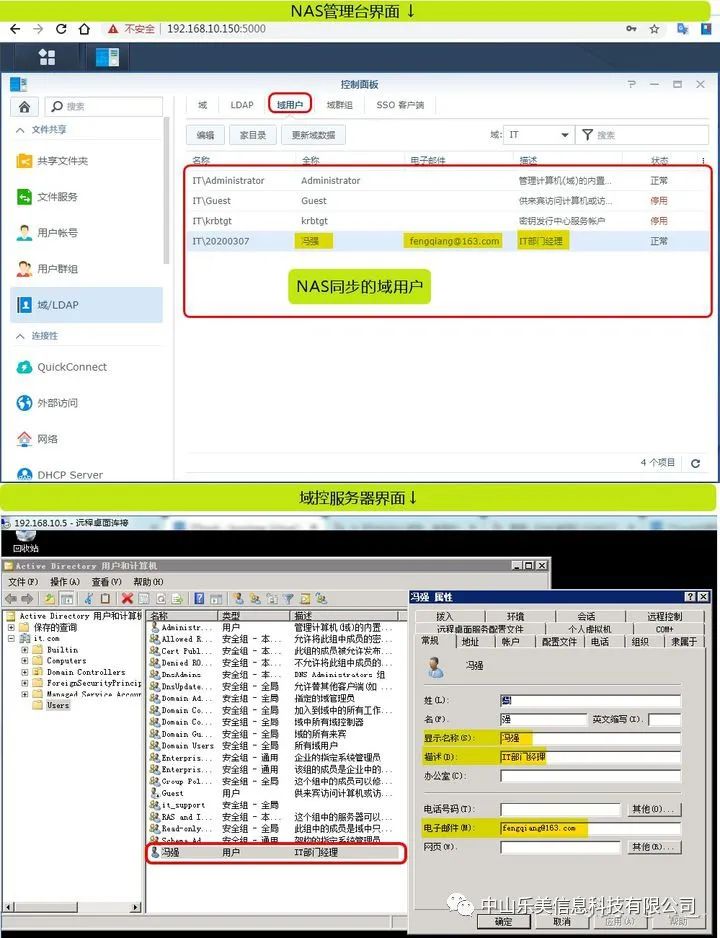720x938 pixels.
Task: Expand the Computers tree node
Action: pos(25,660)
